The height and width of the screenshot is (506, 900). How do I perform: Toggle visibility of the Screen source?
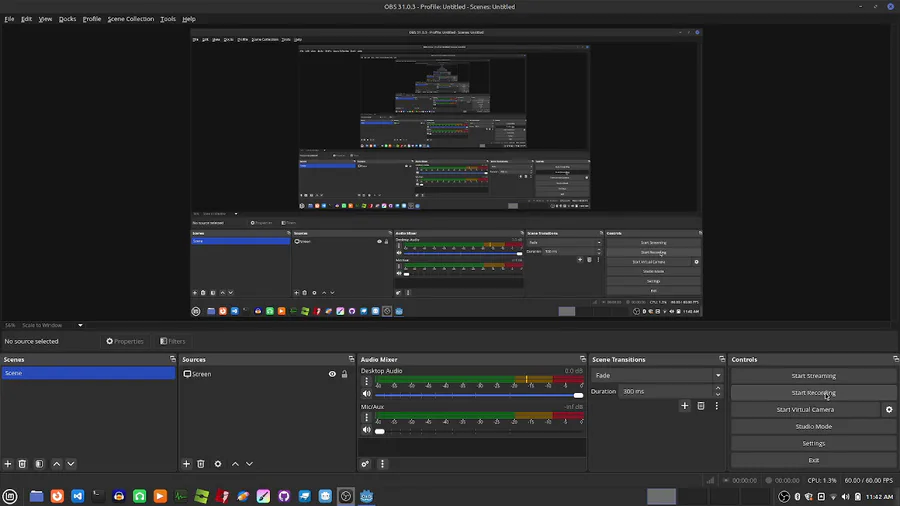332,374
